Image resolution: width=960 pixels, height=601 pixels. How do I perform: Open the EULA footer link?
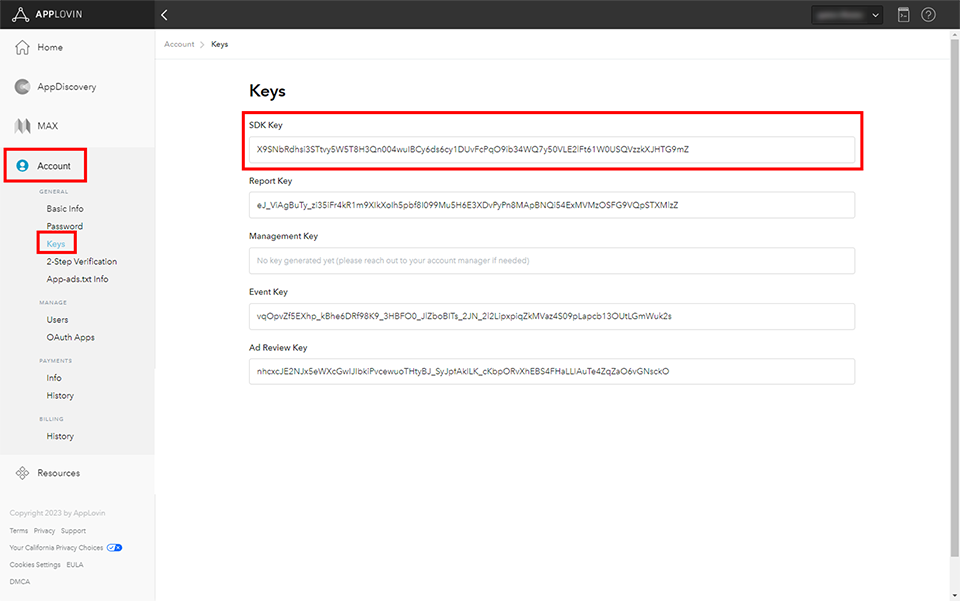pyautogui.click(x=75, y=565)
